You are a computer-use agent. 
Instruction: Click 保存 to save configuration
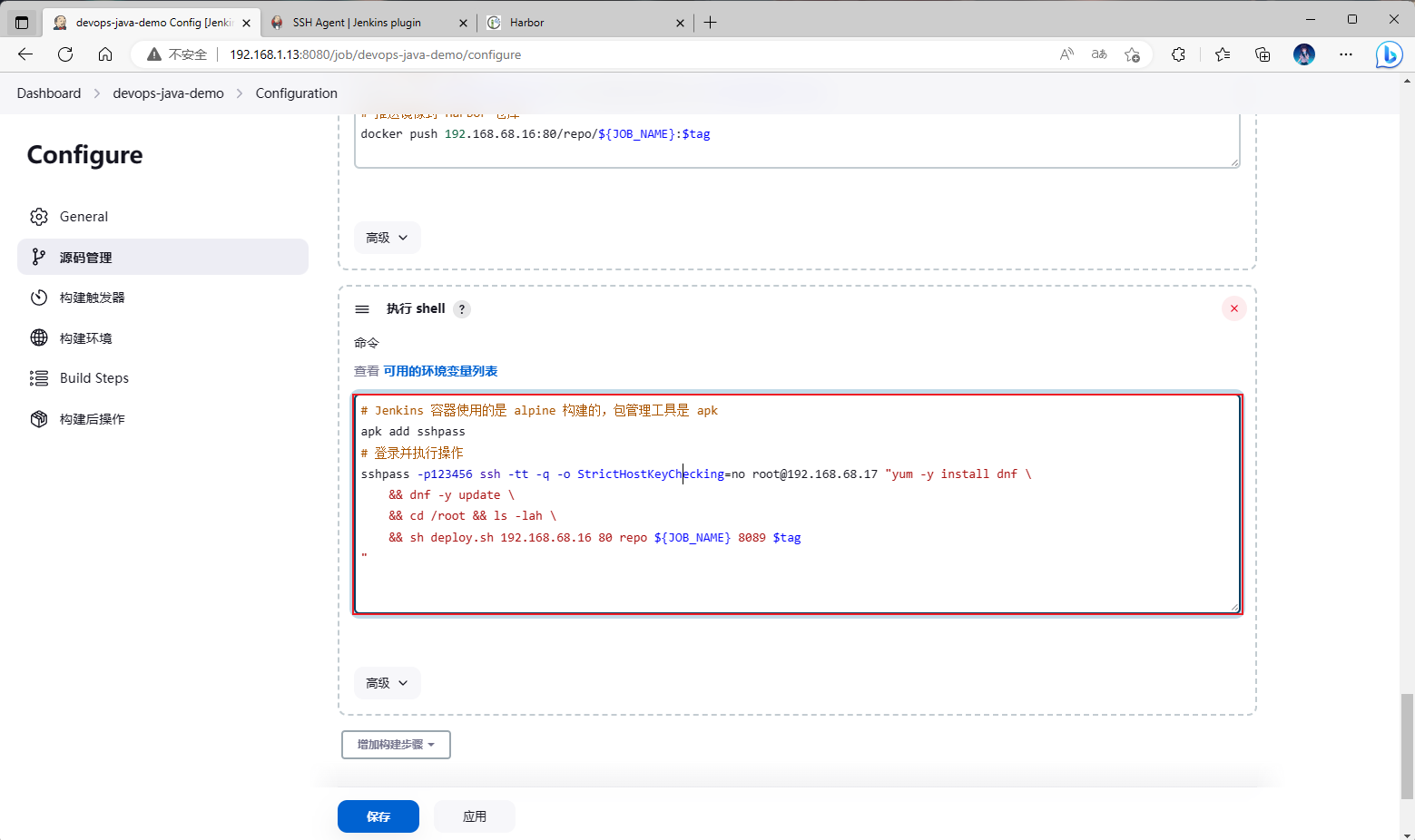[378, 816]
